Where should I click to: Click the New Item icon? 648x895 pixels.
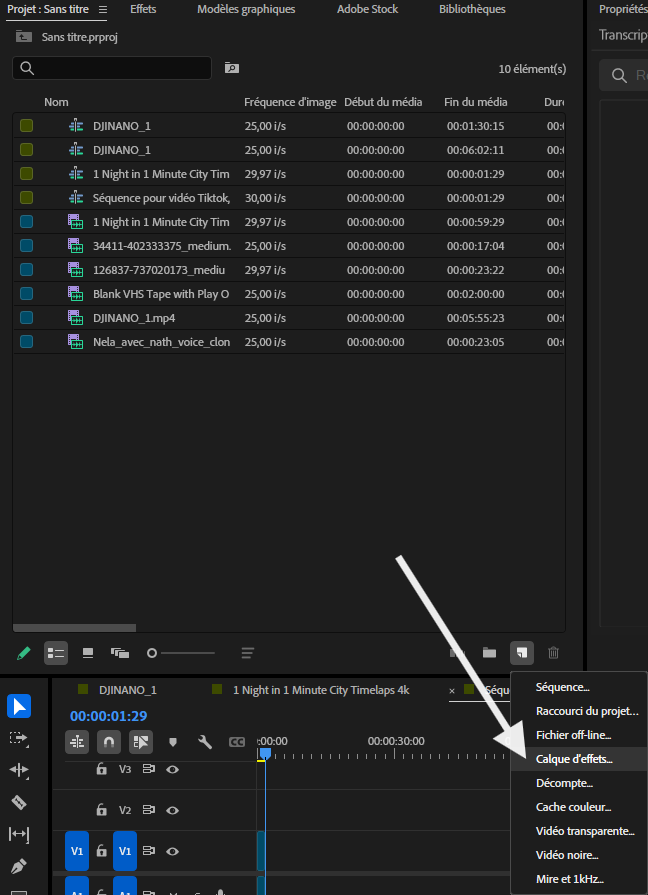tap(522, 652)
